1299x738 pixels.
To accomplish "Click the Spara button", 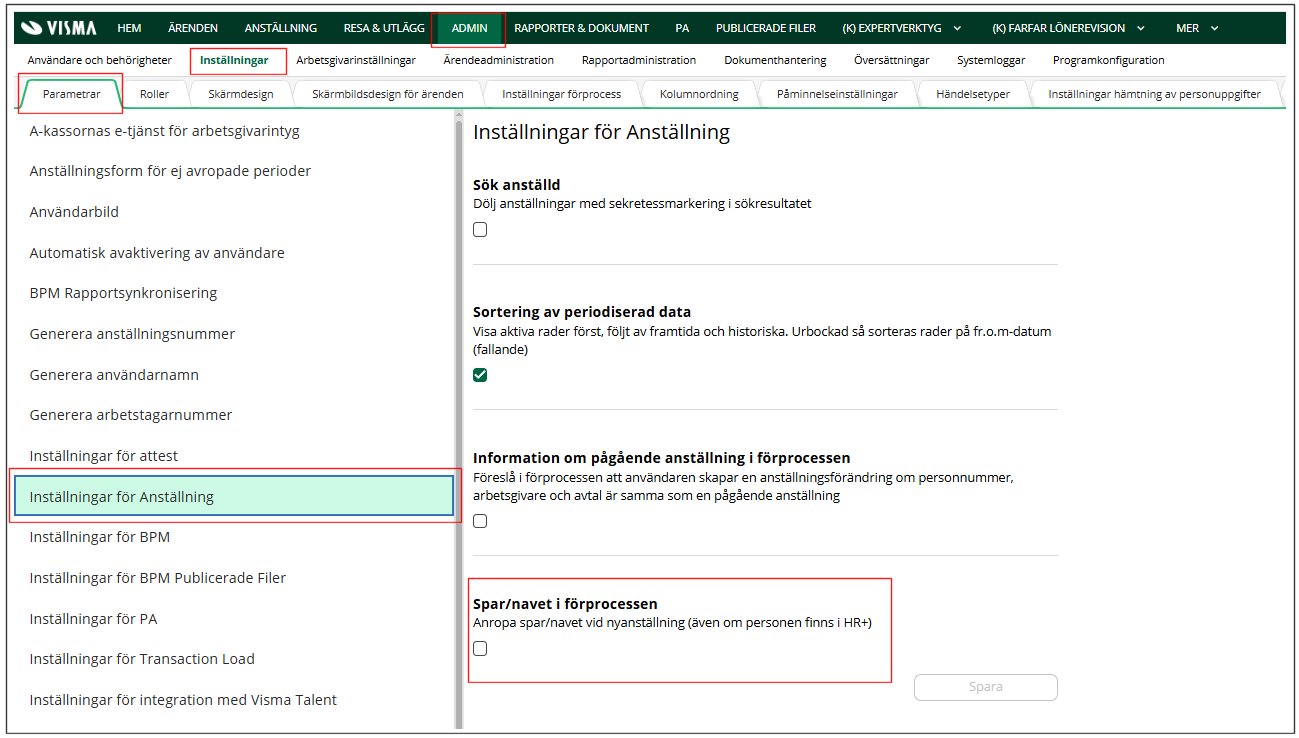I will [x=985, y=687].
